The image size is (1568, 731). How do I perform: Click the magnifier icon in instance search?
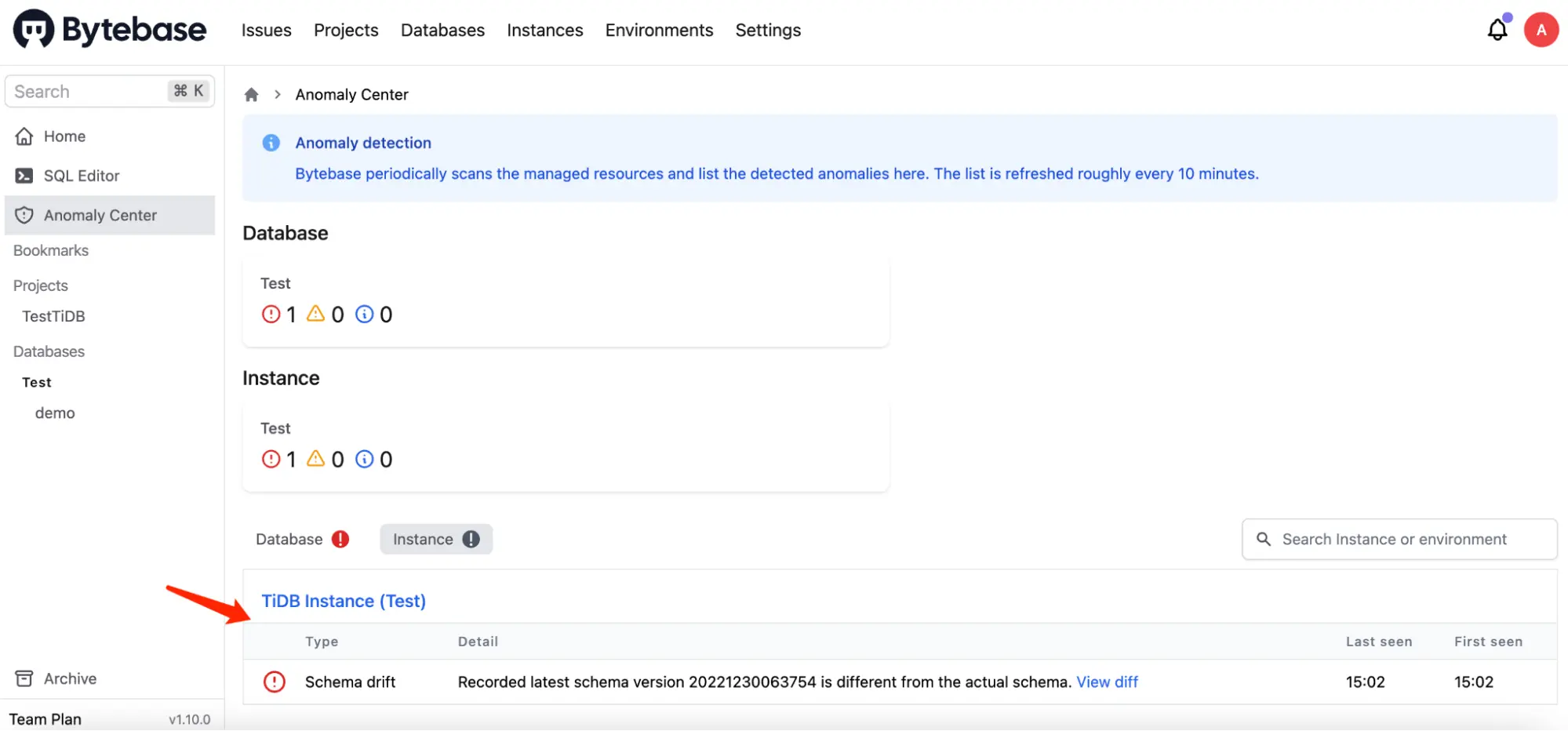tap(1263, 540)
